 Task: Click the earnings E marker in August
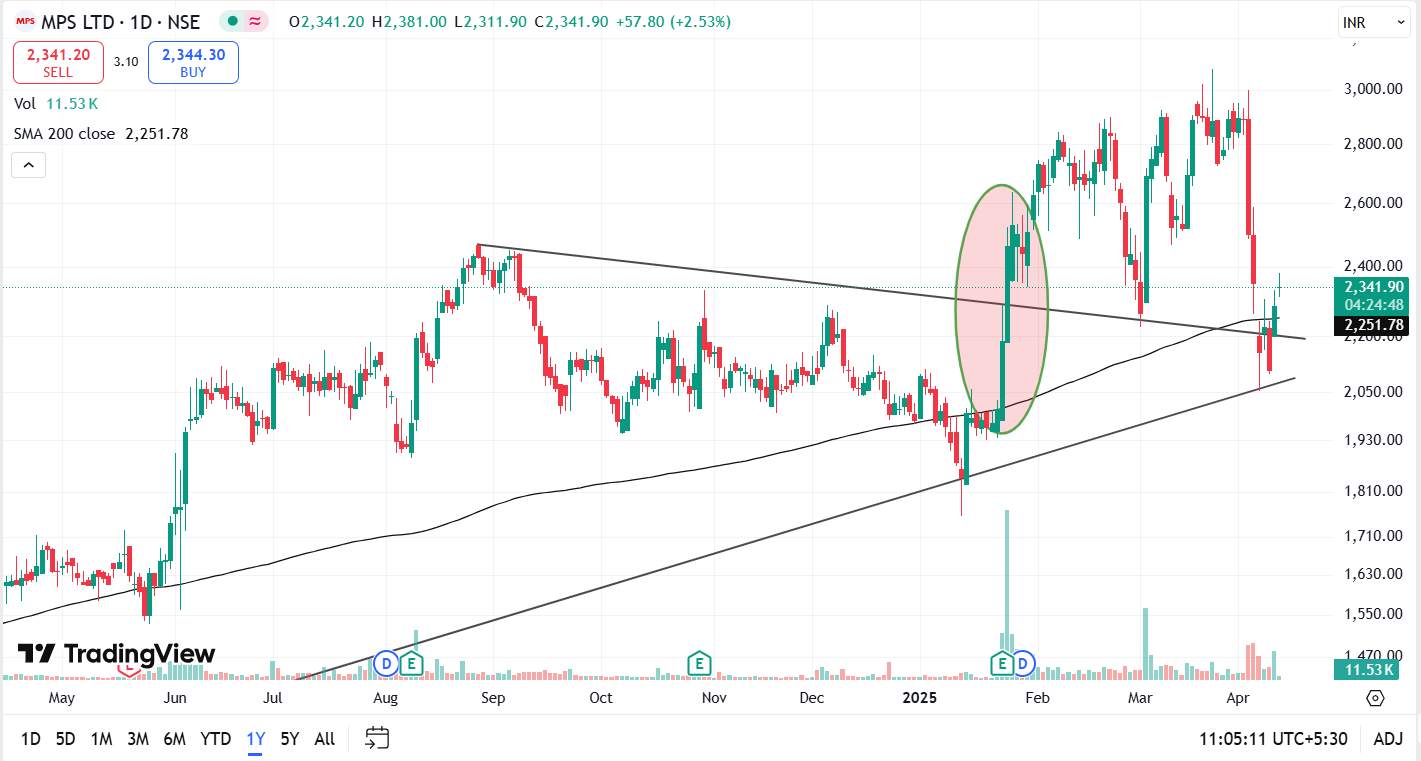(411, 663)
